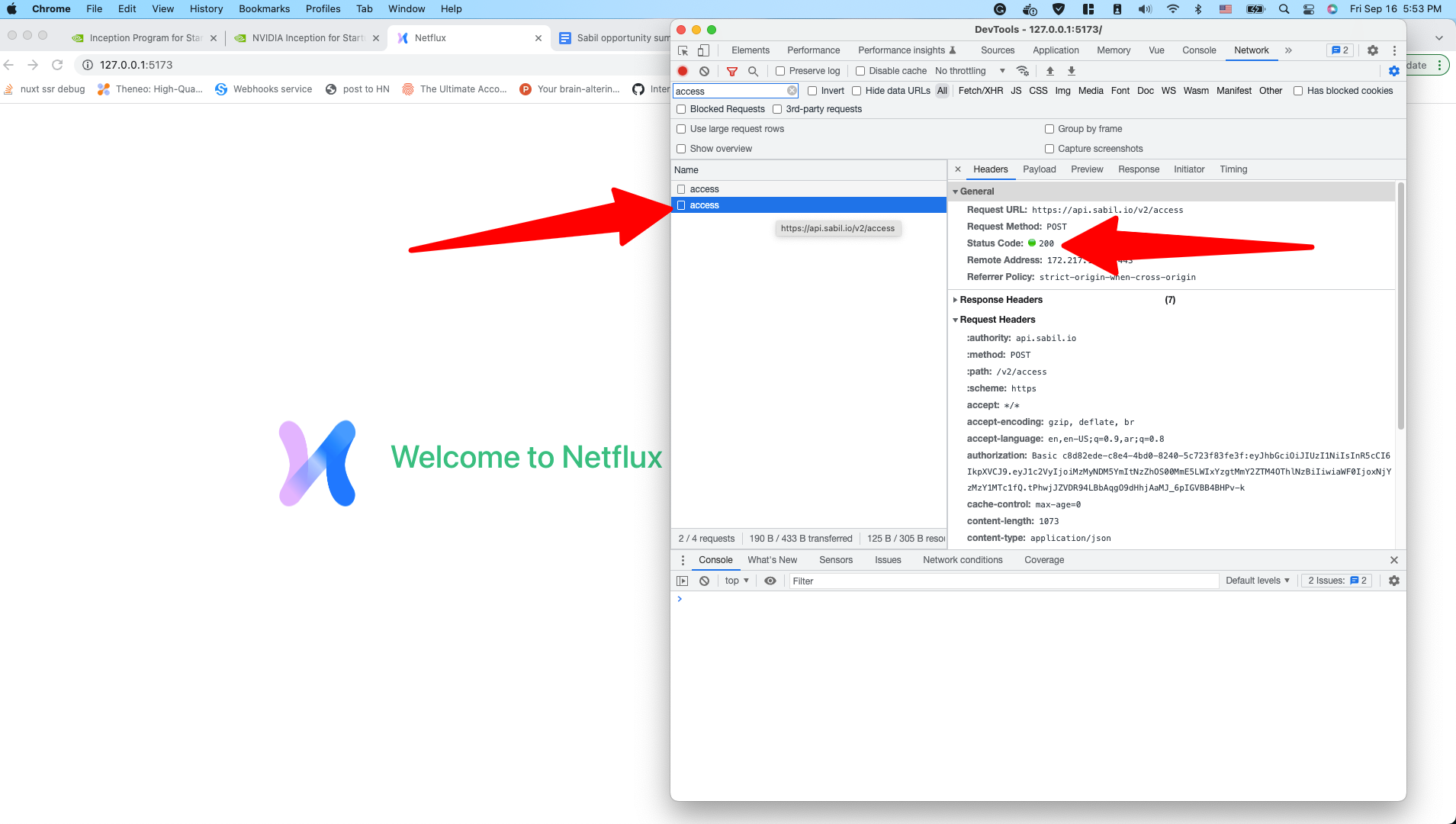Screen dimensions: 1456x824
Task: Check the Invert filter option
Action: [812, 91]
